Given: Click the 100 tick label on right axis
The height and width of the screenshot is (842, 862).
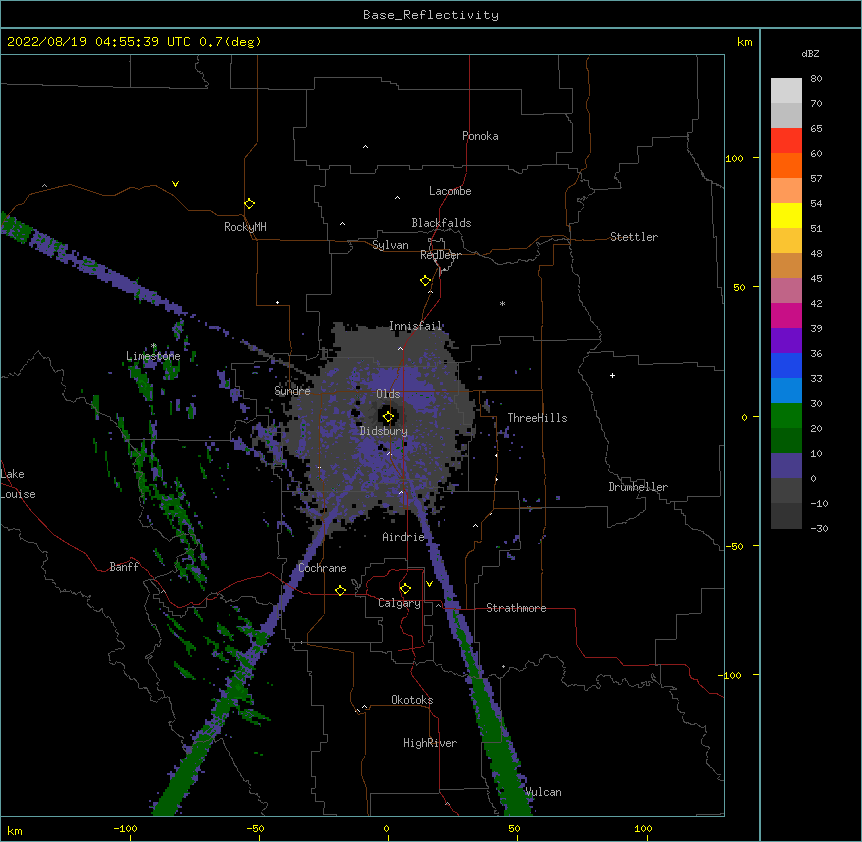Looking at the screenshot, I should (734, 158).
